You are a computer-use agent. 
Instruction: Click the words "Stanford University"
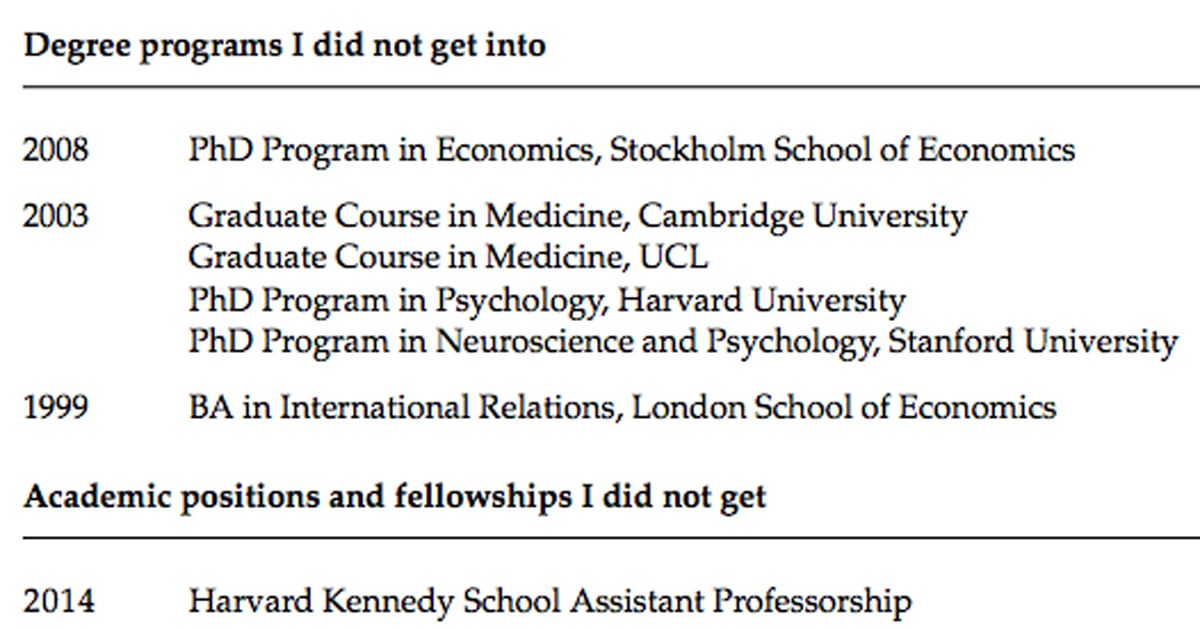(x=1032, y=342)
